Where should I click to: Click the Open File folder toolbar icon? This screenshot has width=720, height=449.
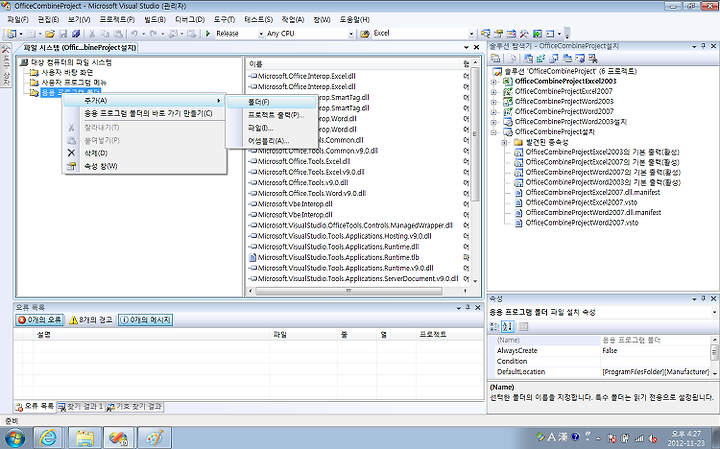(x=50, y=34)
